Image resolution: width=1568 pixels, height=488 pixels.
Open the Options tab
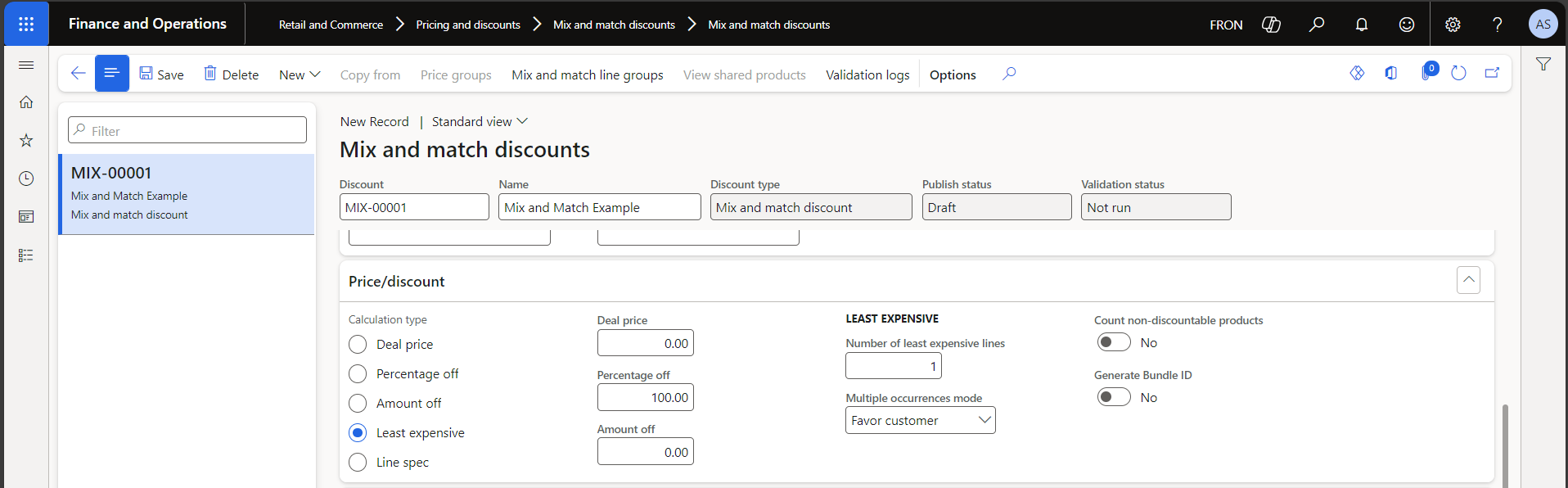953,75
